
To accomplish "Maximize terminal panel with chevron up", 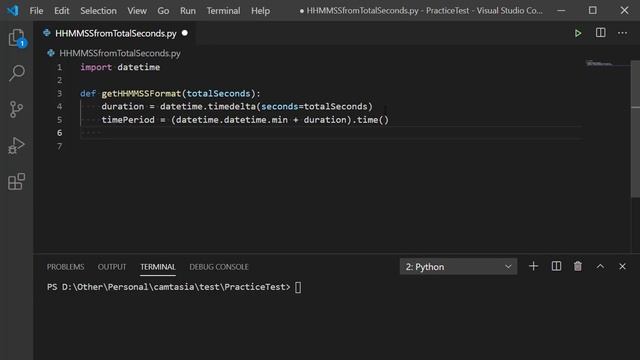I will (600, 267).
